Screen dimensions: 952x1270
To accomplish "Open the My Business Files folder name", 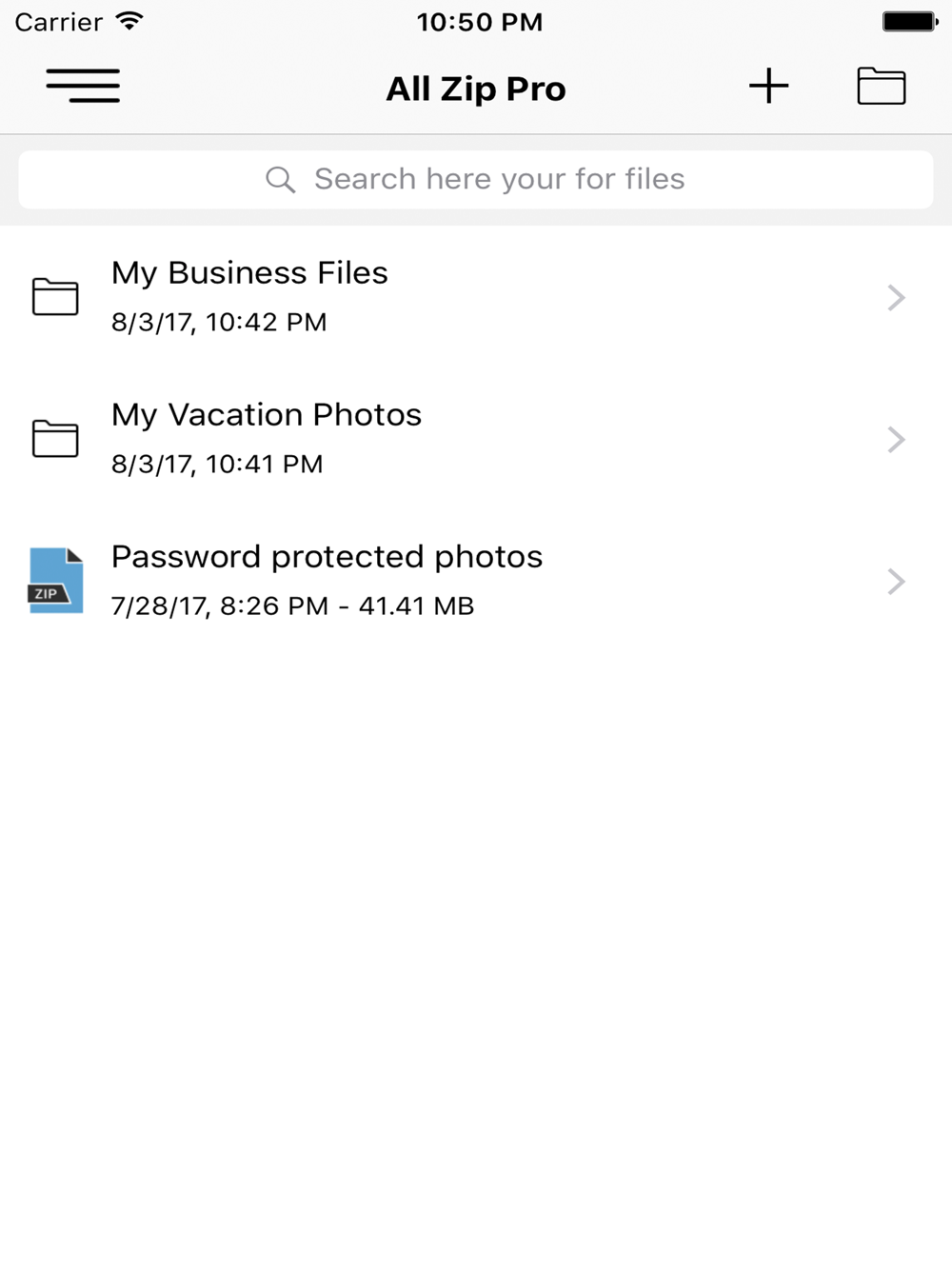I will pos(249,273).
